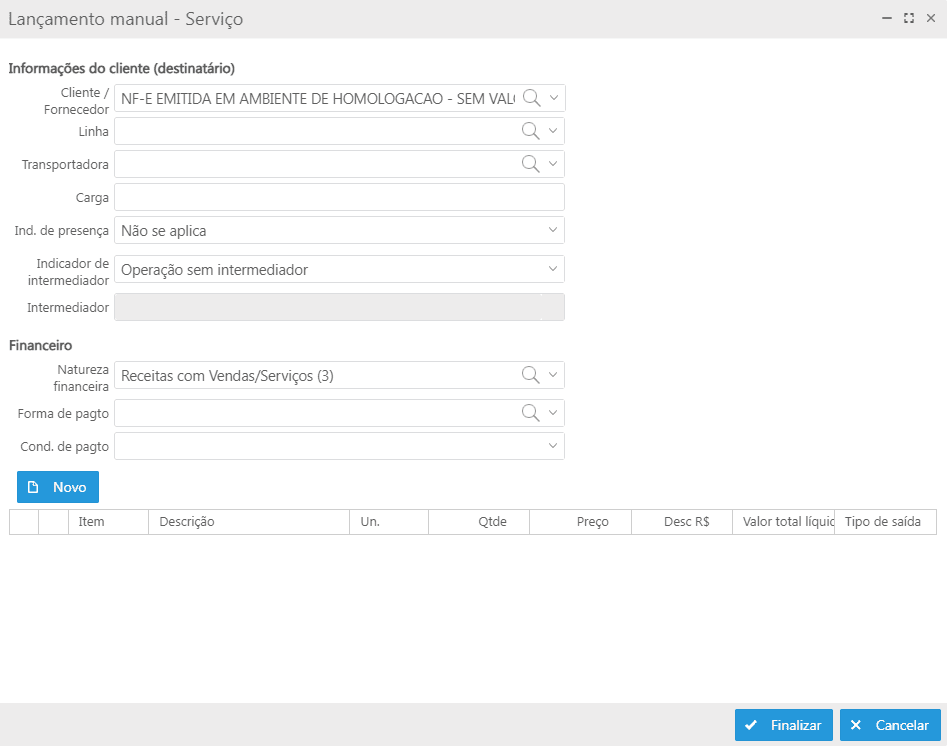Click the Finalizar button
Screen dimensions: 947x746
[784, 725]
